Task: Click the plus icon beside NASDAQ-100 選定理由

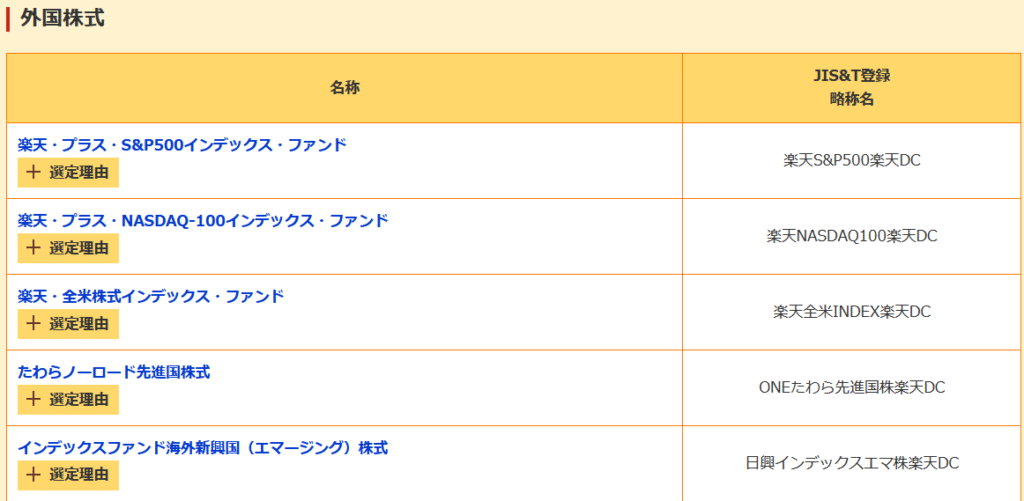Action: [34, 248]
